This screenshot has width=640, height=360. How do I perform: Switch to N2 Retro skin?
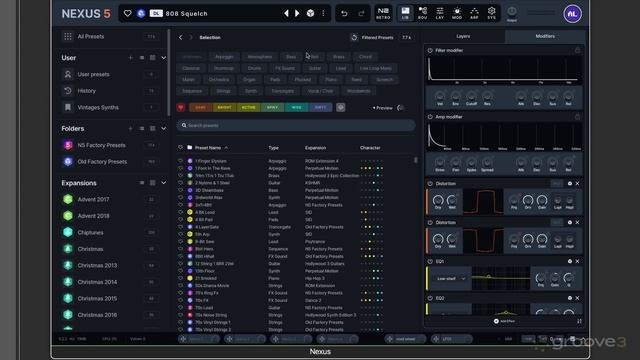coord(383,13)
